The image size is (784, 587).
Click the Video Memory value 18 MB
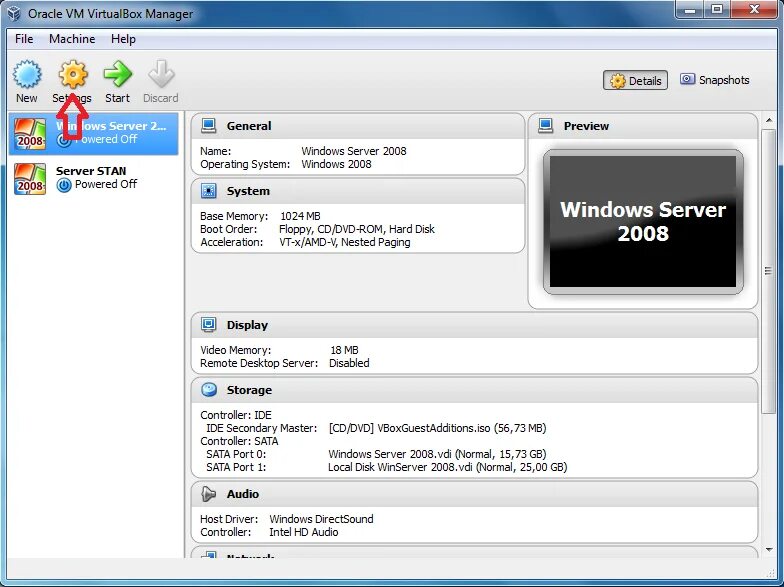tap(344, 350)
